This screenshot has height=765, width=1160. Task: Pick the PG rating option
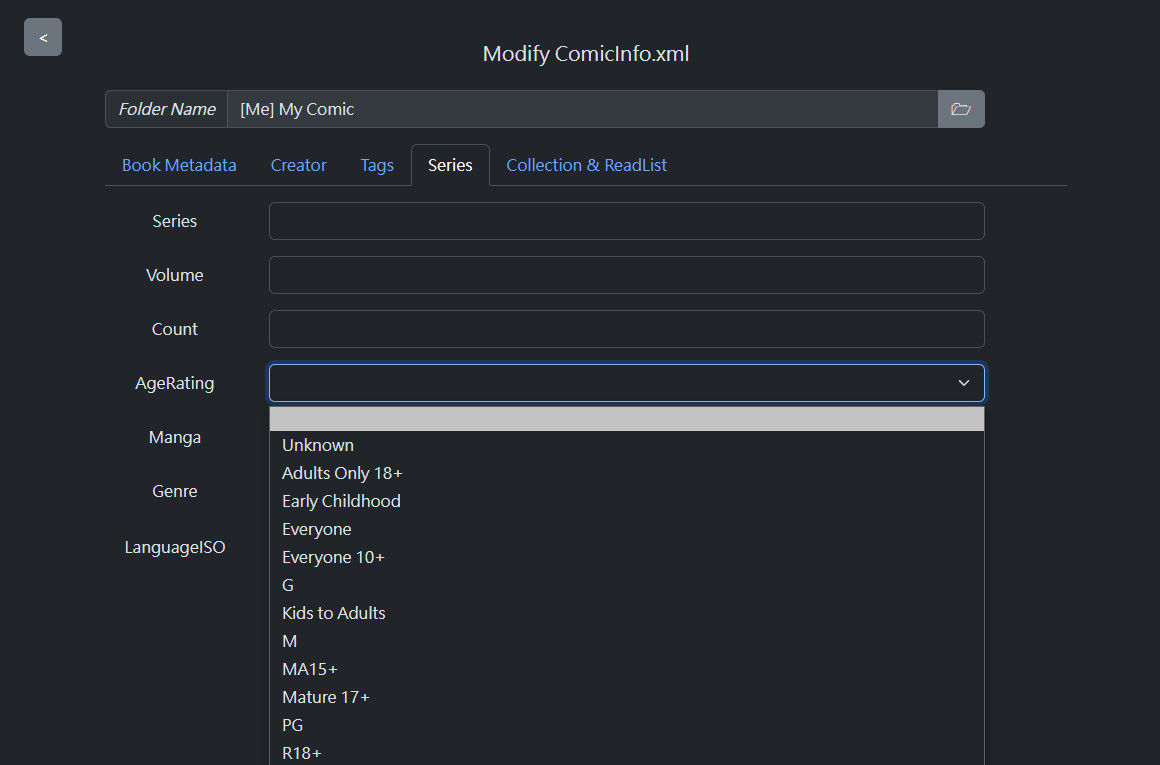[x=627, y=725]
